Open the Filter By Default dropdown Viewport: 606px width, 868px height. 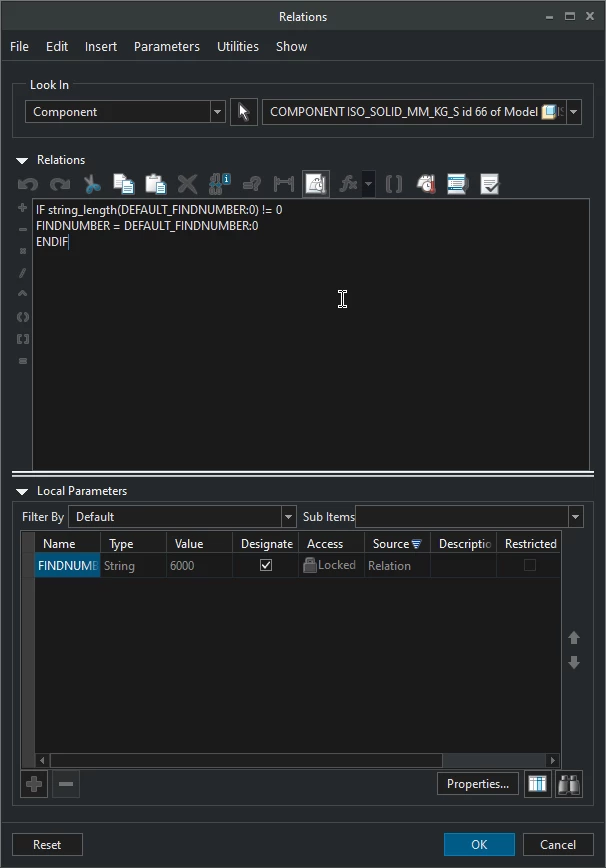[288, 517]
